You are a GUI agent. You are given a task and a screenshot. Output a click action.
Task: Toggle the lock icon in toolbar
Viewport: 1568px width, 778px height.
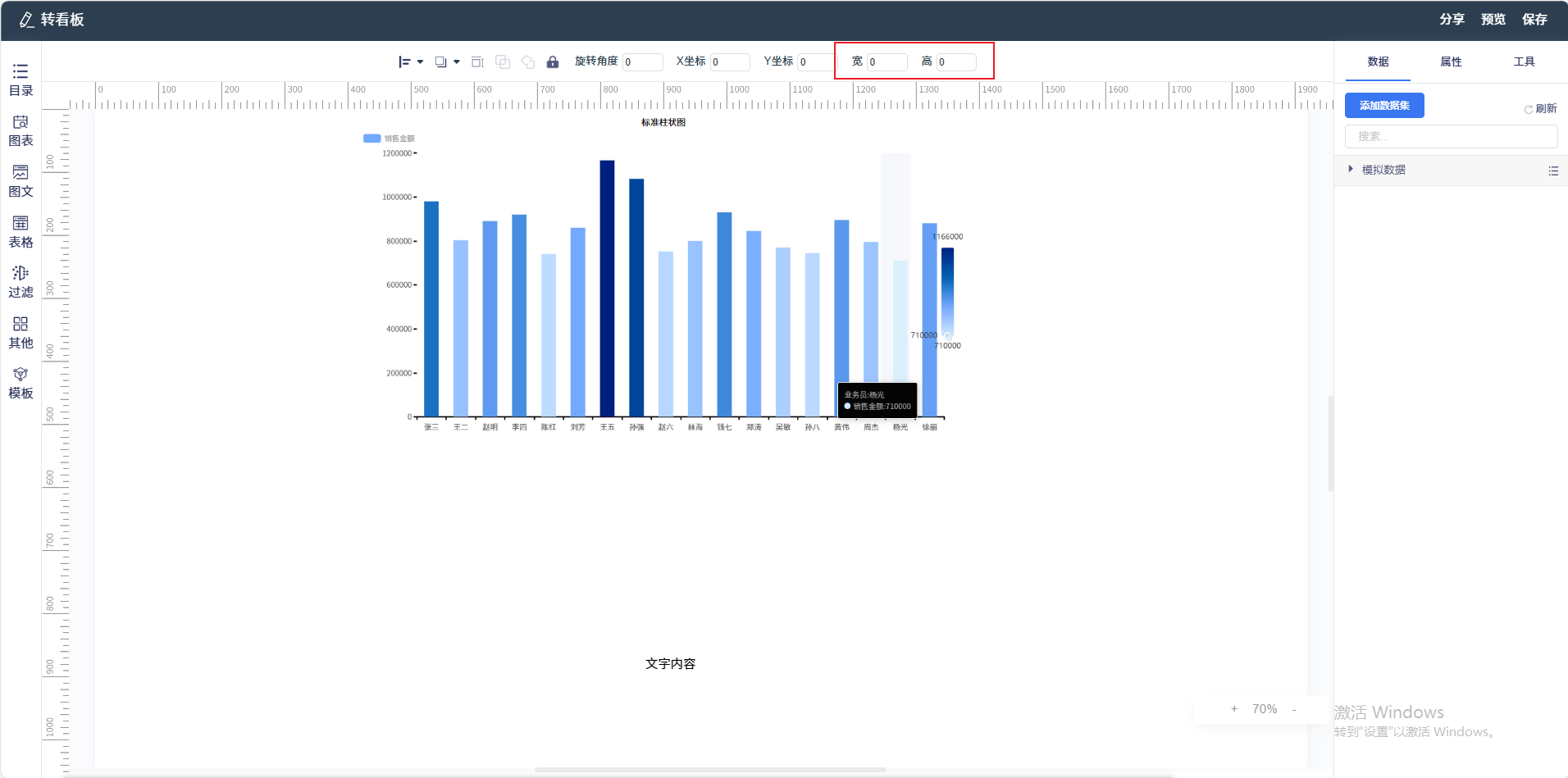pyautogui.click(x=553, y=62)
